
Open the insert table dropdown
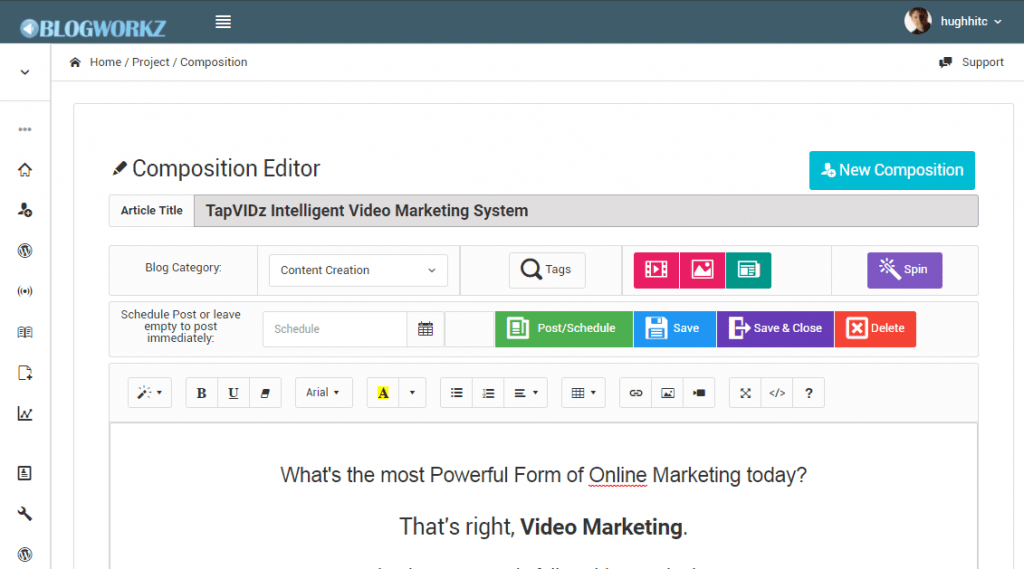pos(583,393)
